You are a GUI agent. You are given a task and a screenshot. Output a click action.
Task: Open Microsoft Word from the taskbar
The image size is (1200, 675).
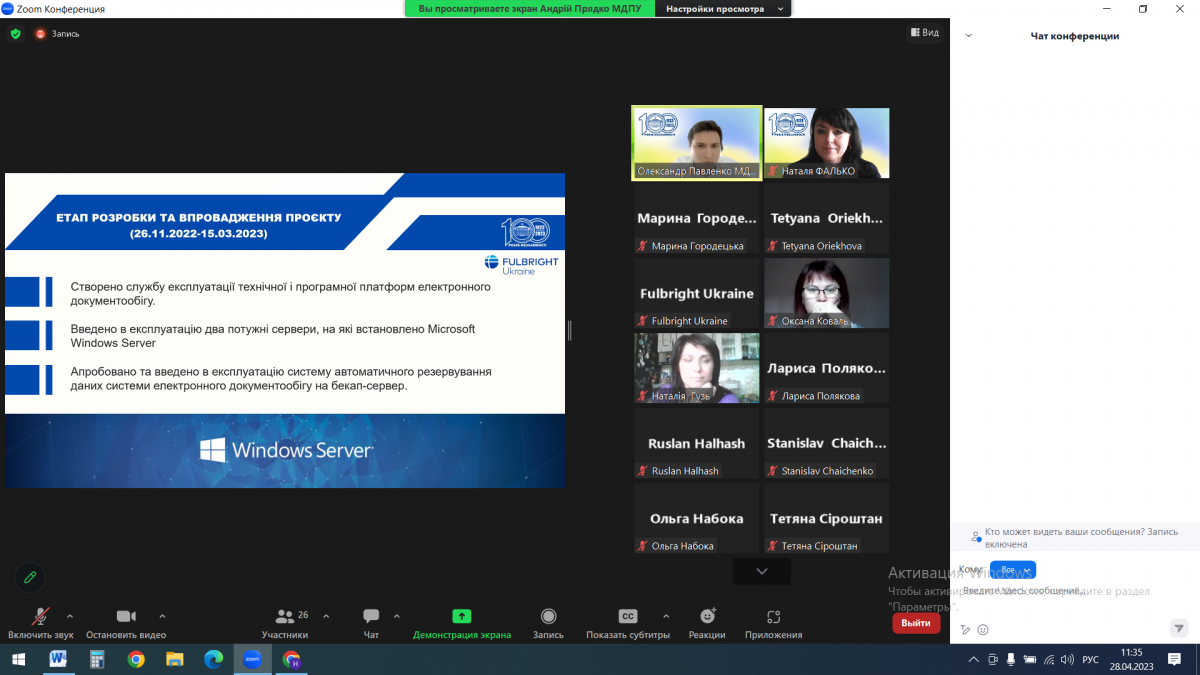pos(58,660)
